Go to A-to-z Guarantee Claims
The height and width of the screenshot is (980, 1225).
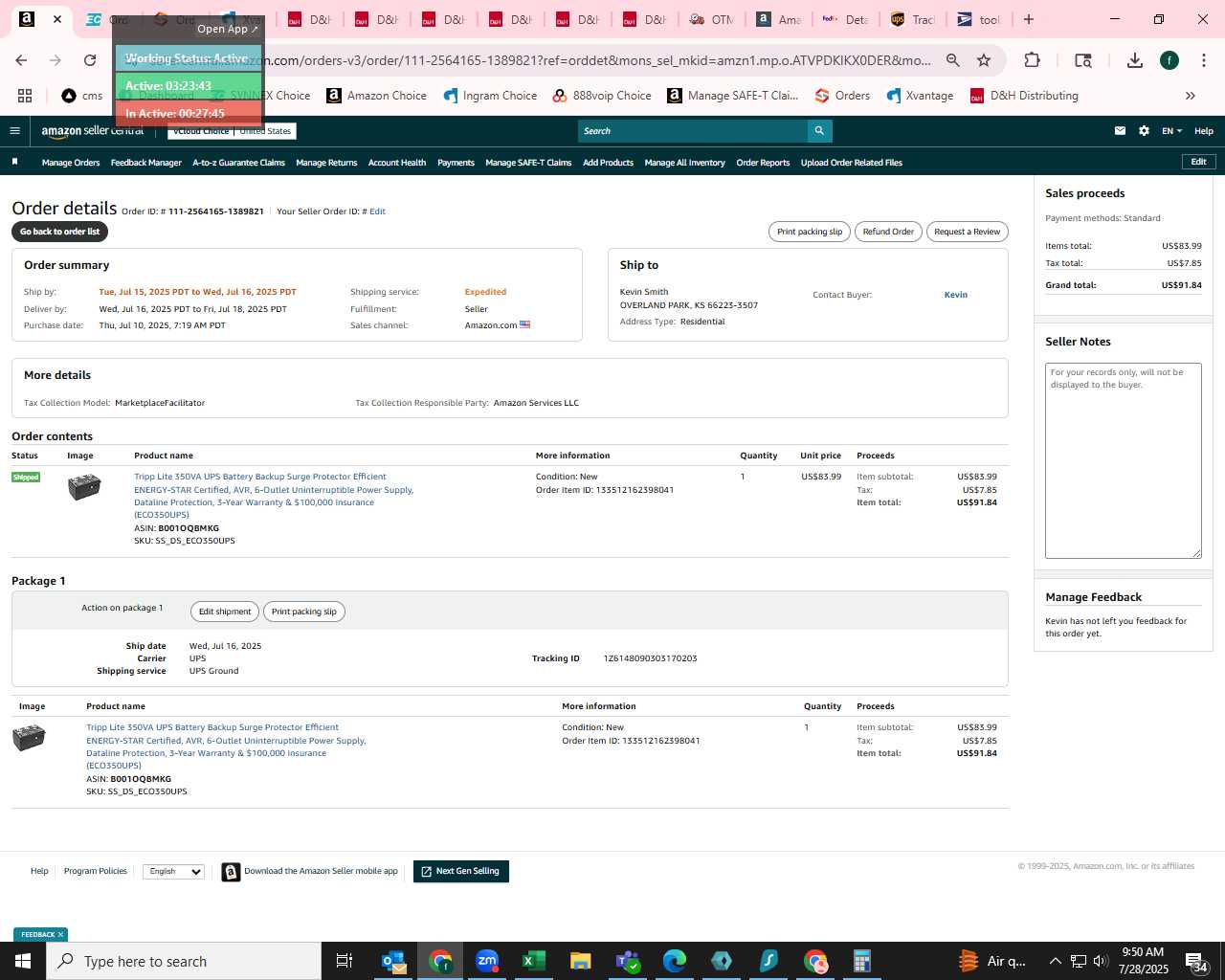(238, 163)
